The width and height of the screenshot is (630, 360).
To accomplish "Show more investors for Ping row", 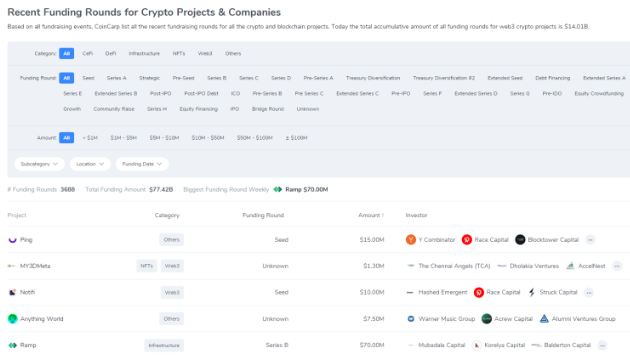I will pyautogui.click(x=590, y=240).
